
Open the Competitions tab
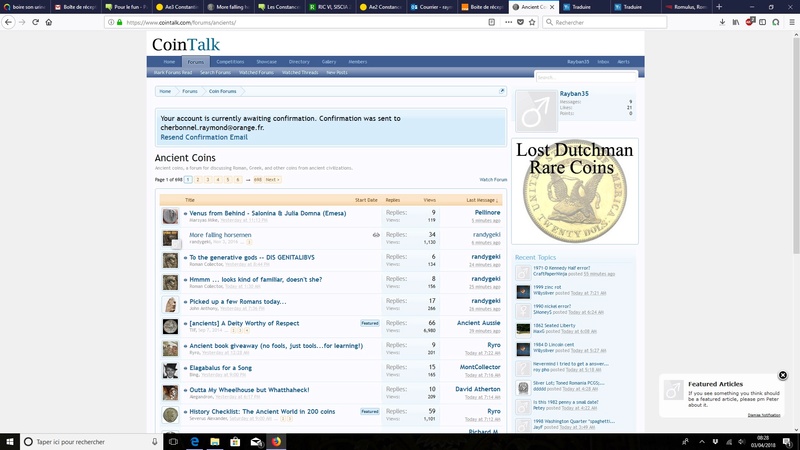point(230,62)
